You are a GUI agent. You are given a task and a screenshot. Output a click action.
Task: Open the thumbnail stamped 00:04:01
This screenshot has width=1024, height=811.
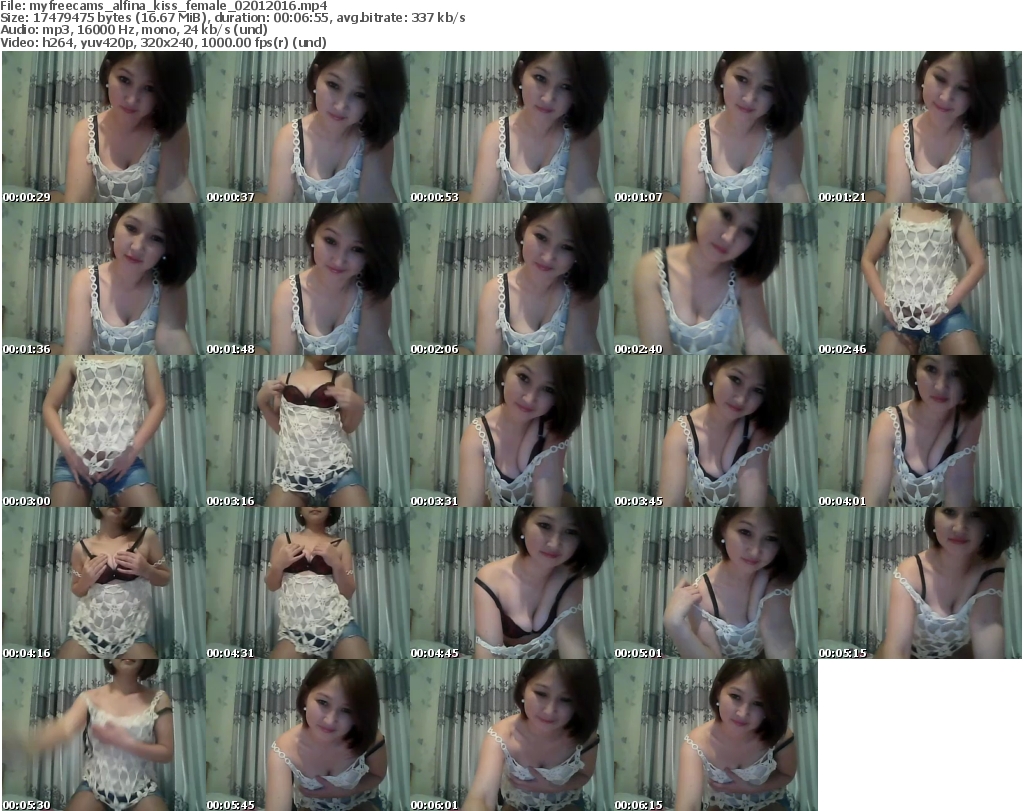[x=920, y=431]
